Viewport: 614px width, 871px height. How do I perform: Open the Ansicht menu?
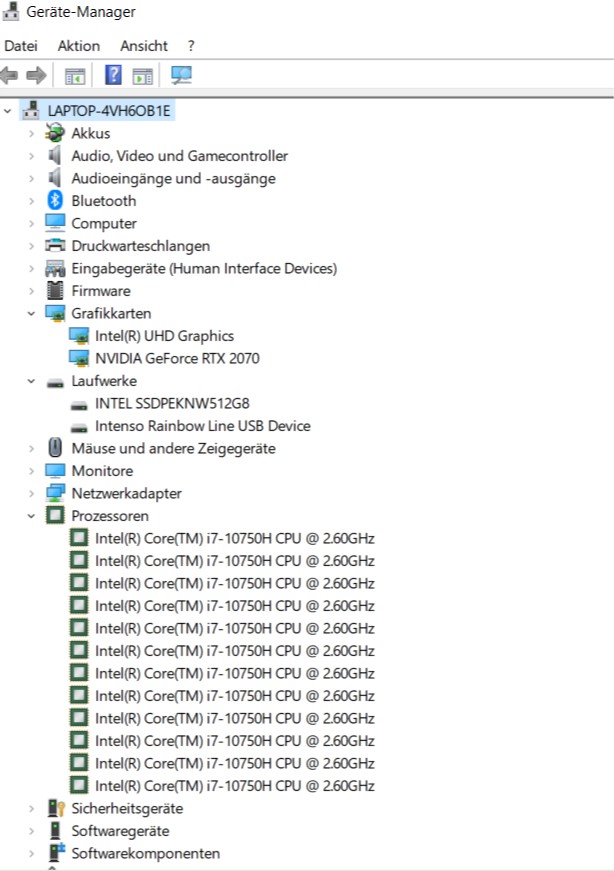click(144, 46)
